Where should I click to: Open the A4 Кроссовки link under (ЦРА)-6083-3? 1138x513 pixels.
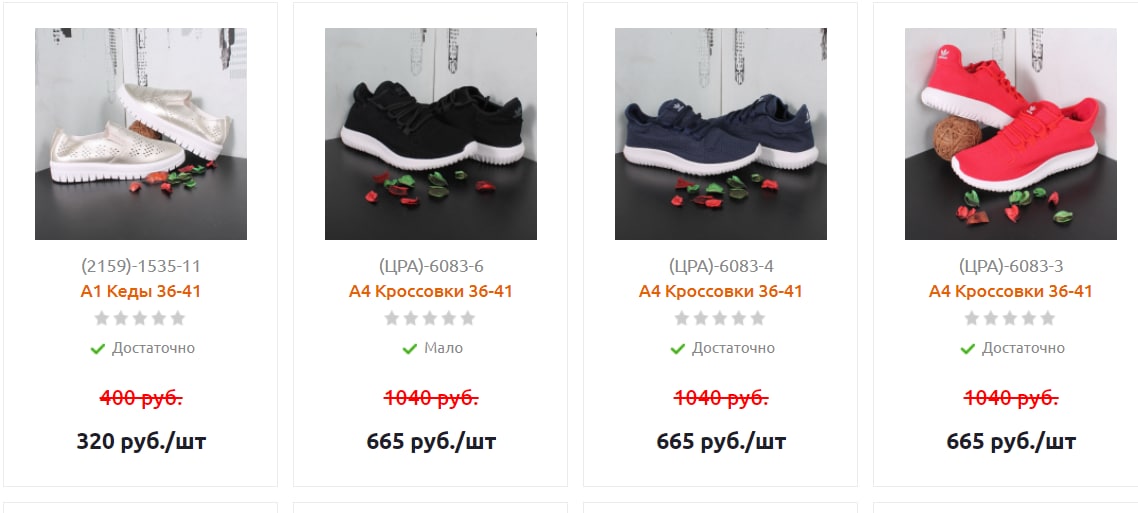click(x=1010, y=292)
